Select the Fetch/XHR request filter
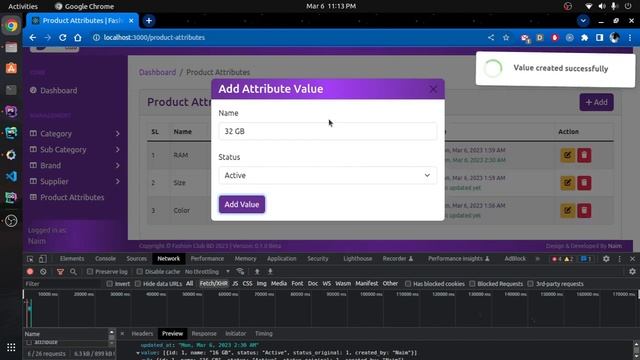Screen dimensions: 640x360 [213, 284]
